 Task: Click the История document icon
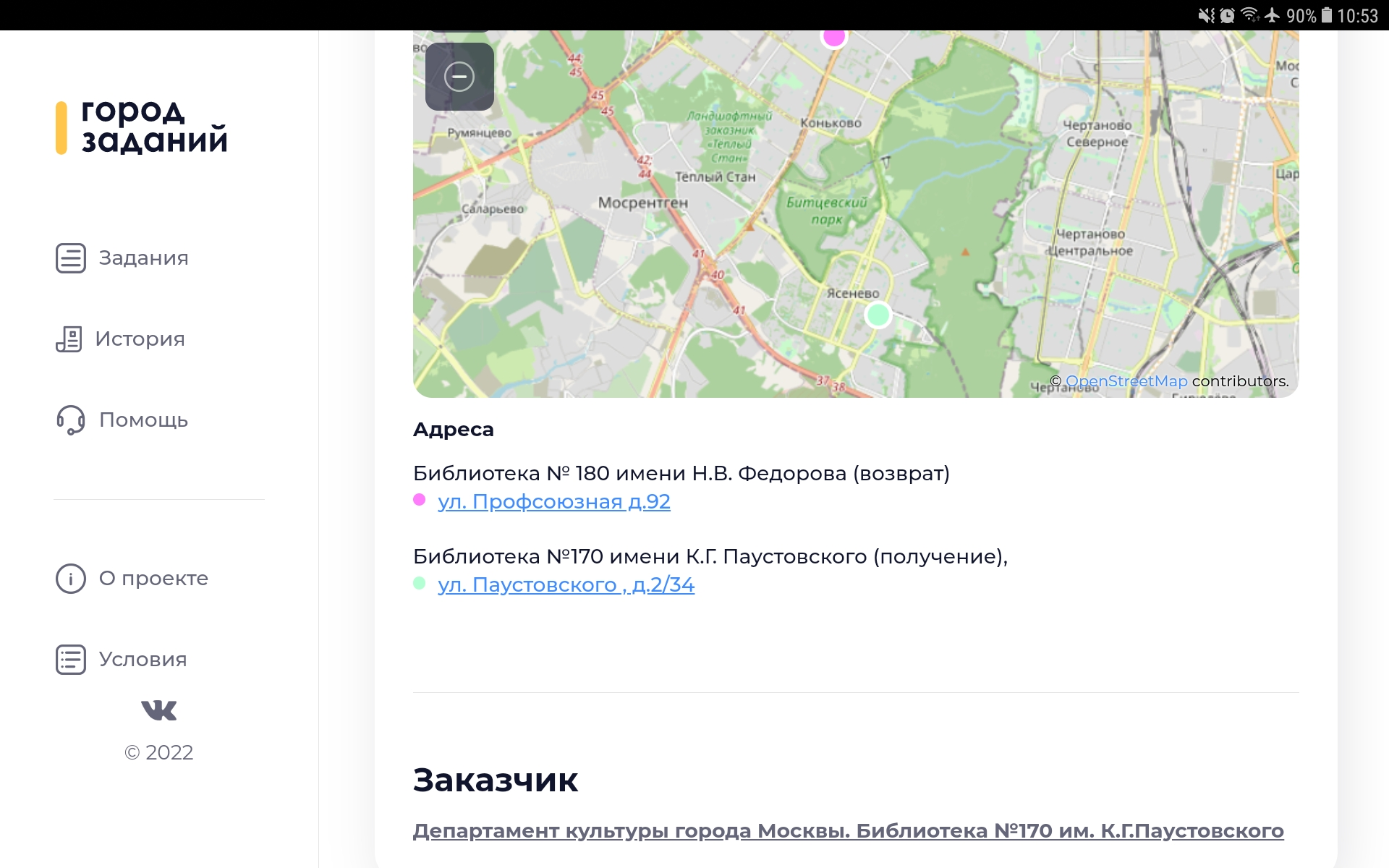tap(69, 339)
